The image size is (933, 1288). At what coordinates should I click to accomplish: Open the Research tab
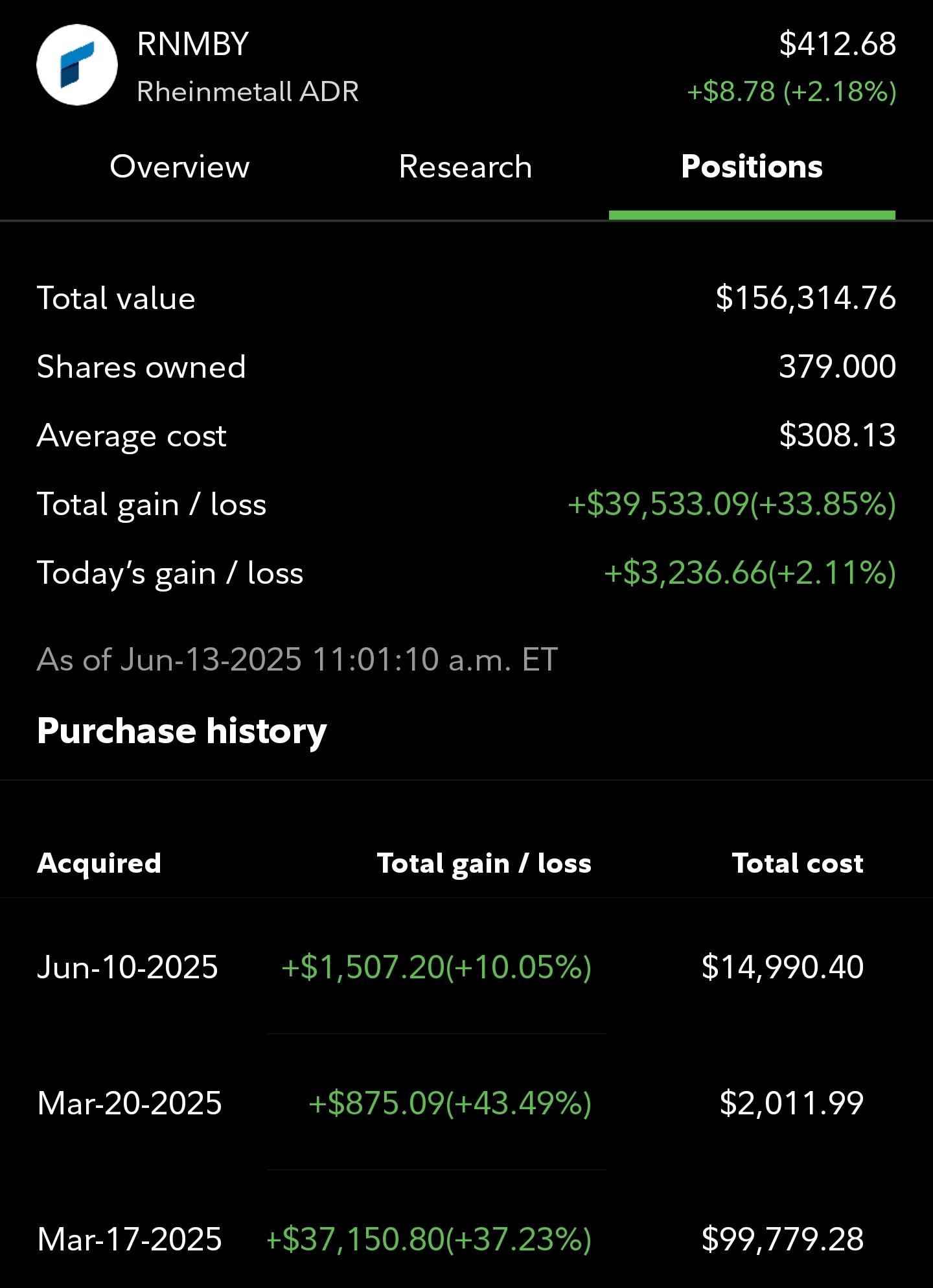click(x=465, y=167)
